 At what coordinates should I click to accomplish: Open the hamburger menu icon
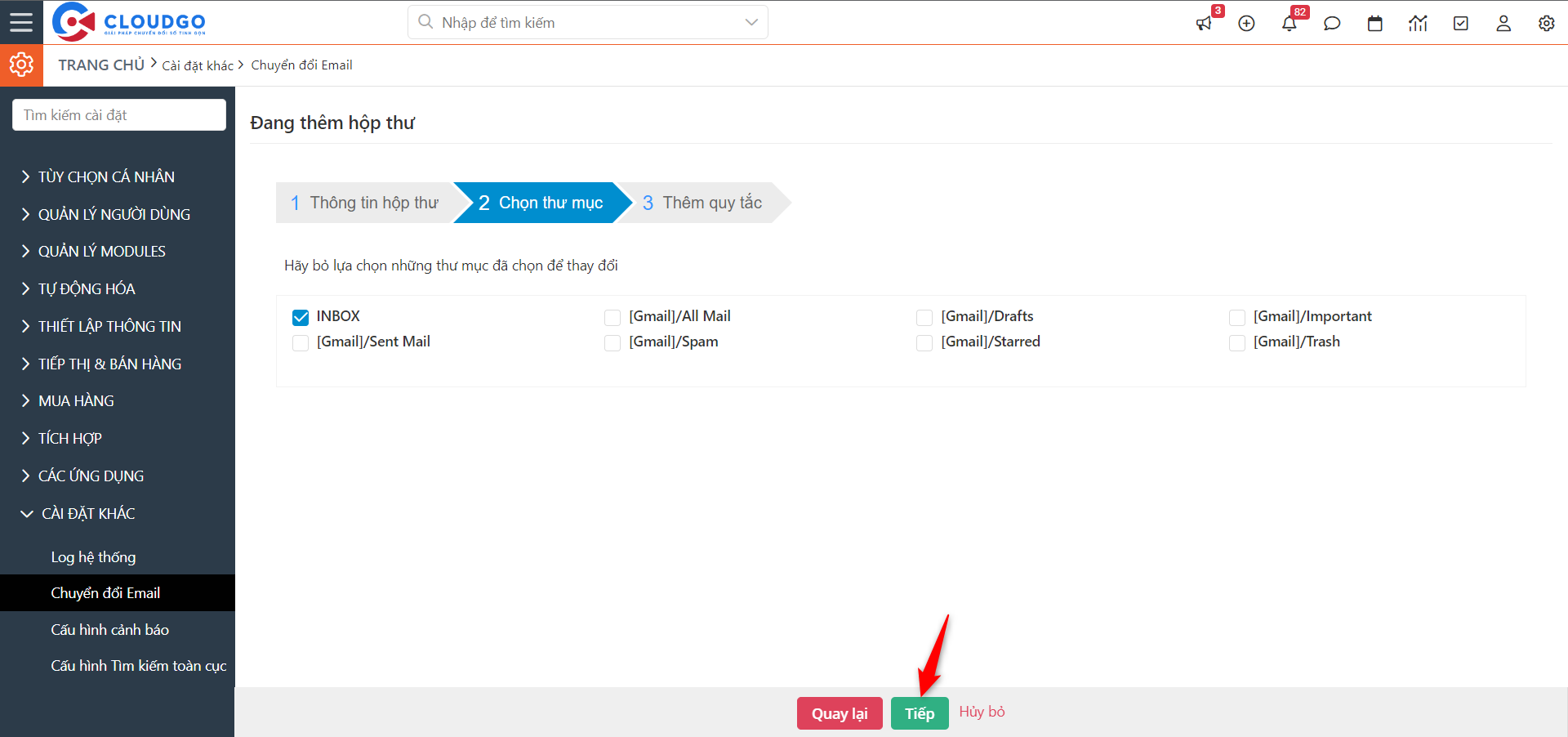click(x=21, y=22)
